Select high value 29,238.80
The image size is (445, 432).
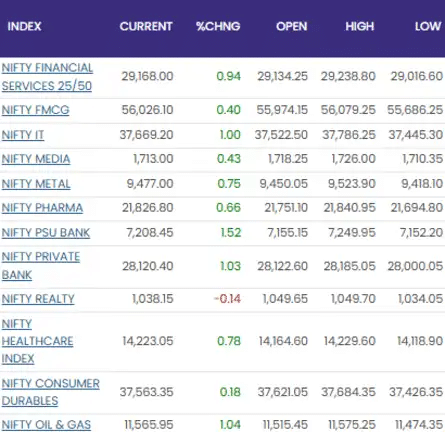(x=348, y=76)
